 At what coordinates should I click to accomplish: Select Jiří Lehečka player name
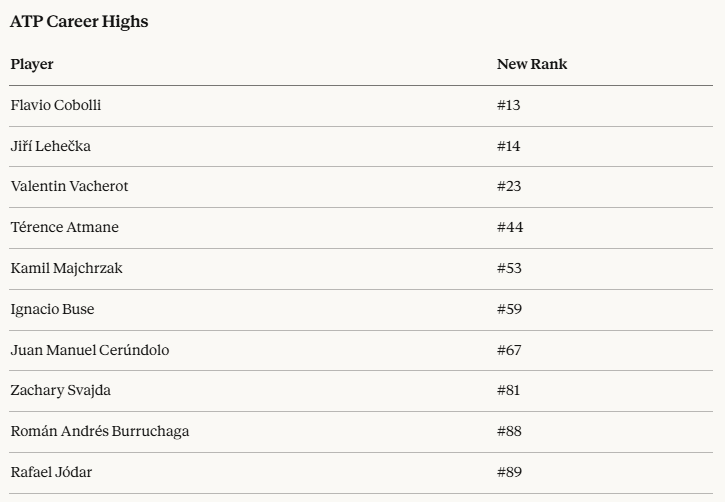pos(51,146)
